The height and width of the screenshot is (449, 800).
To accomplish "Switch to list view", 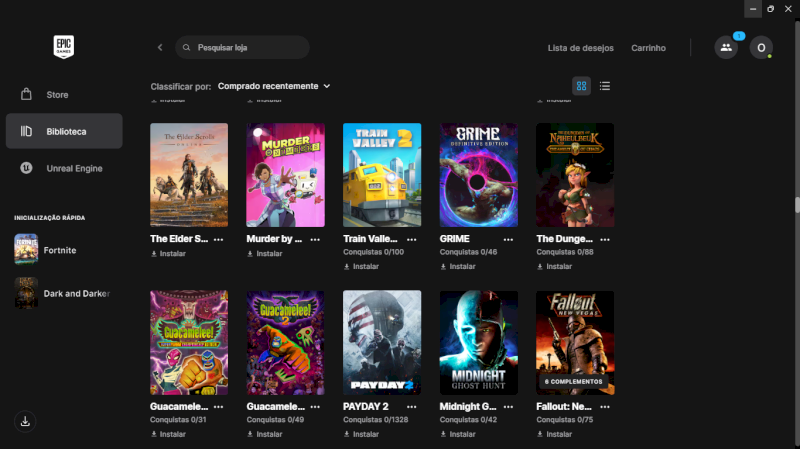I will pos(605,86).
